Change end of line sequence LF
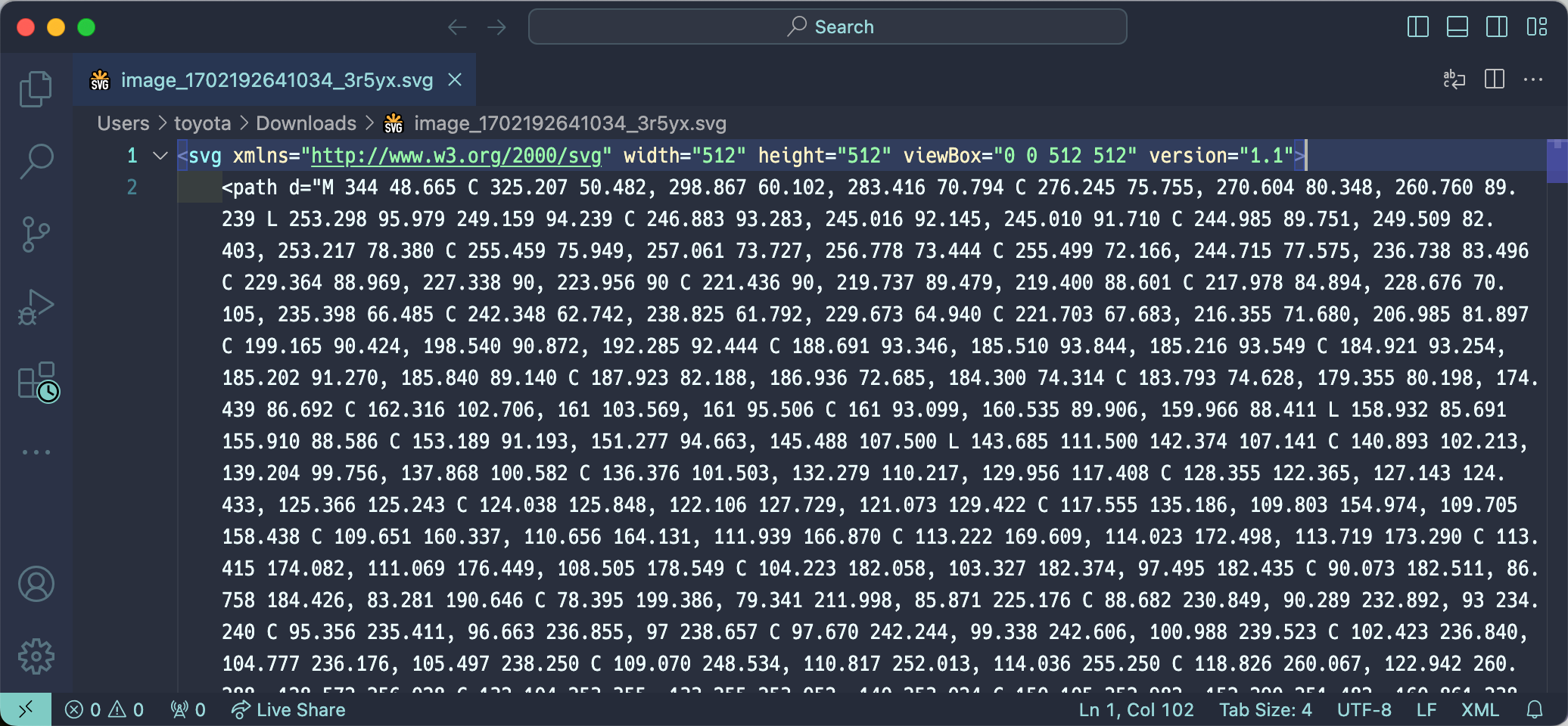1568x726 pixels. pos(1426,709)
